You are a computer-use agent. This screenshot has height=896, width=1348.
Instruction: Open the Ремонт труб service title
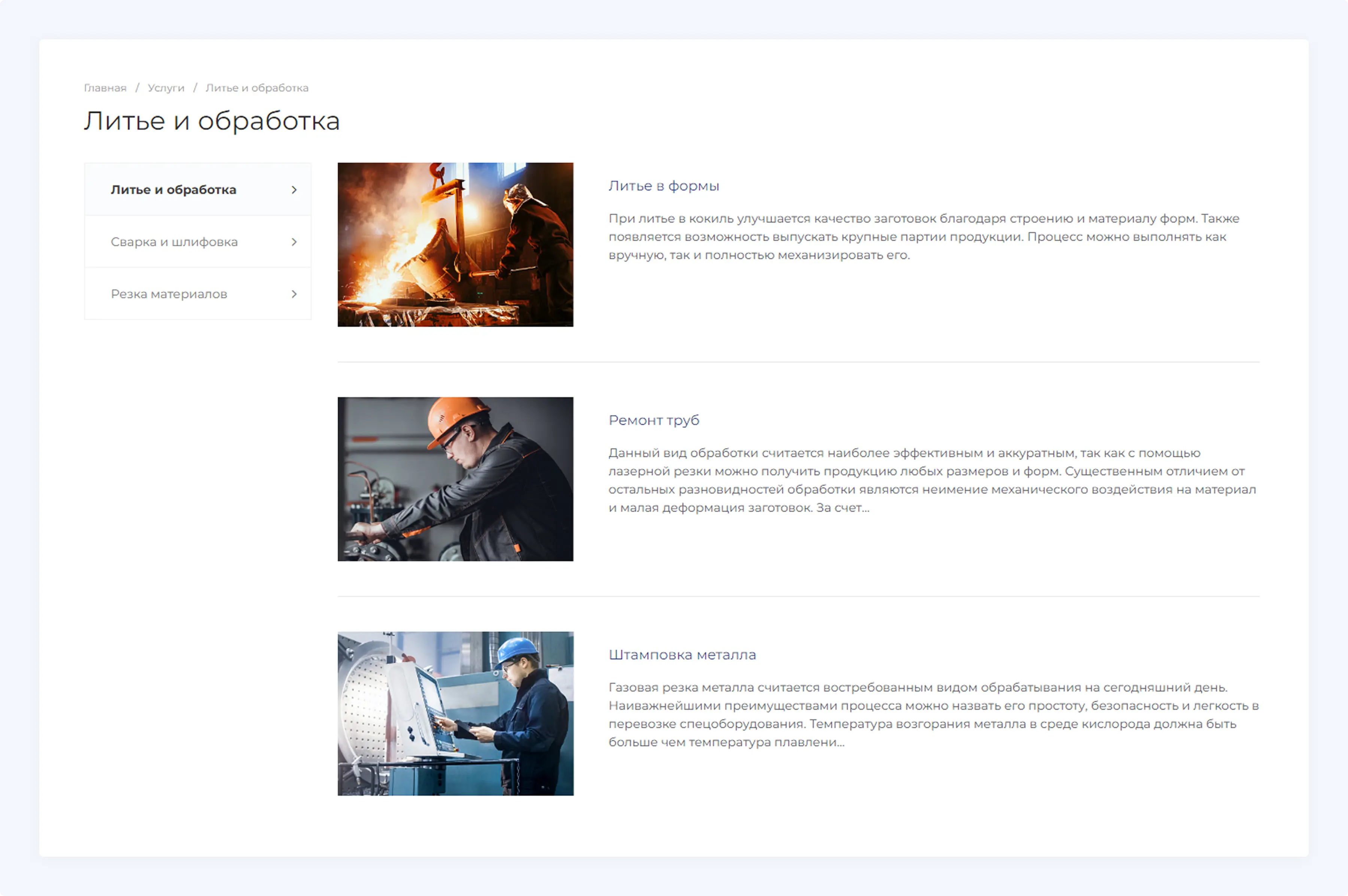point(653,420)
